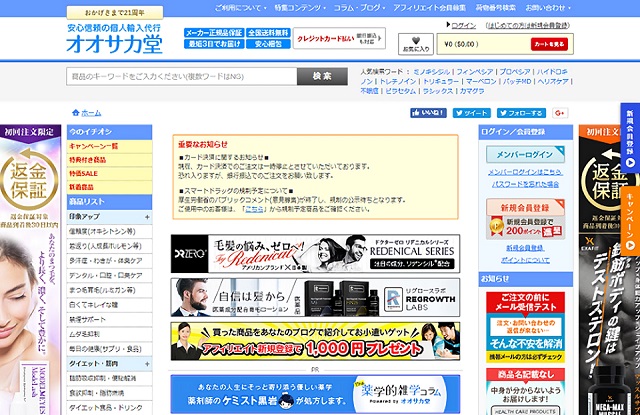Viewport: 640px width, 415px height.
Task: Focus the product keyword search field
Action: tap(182, 76)
